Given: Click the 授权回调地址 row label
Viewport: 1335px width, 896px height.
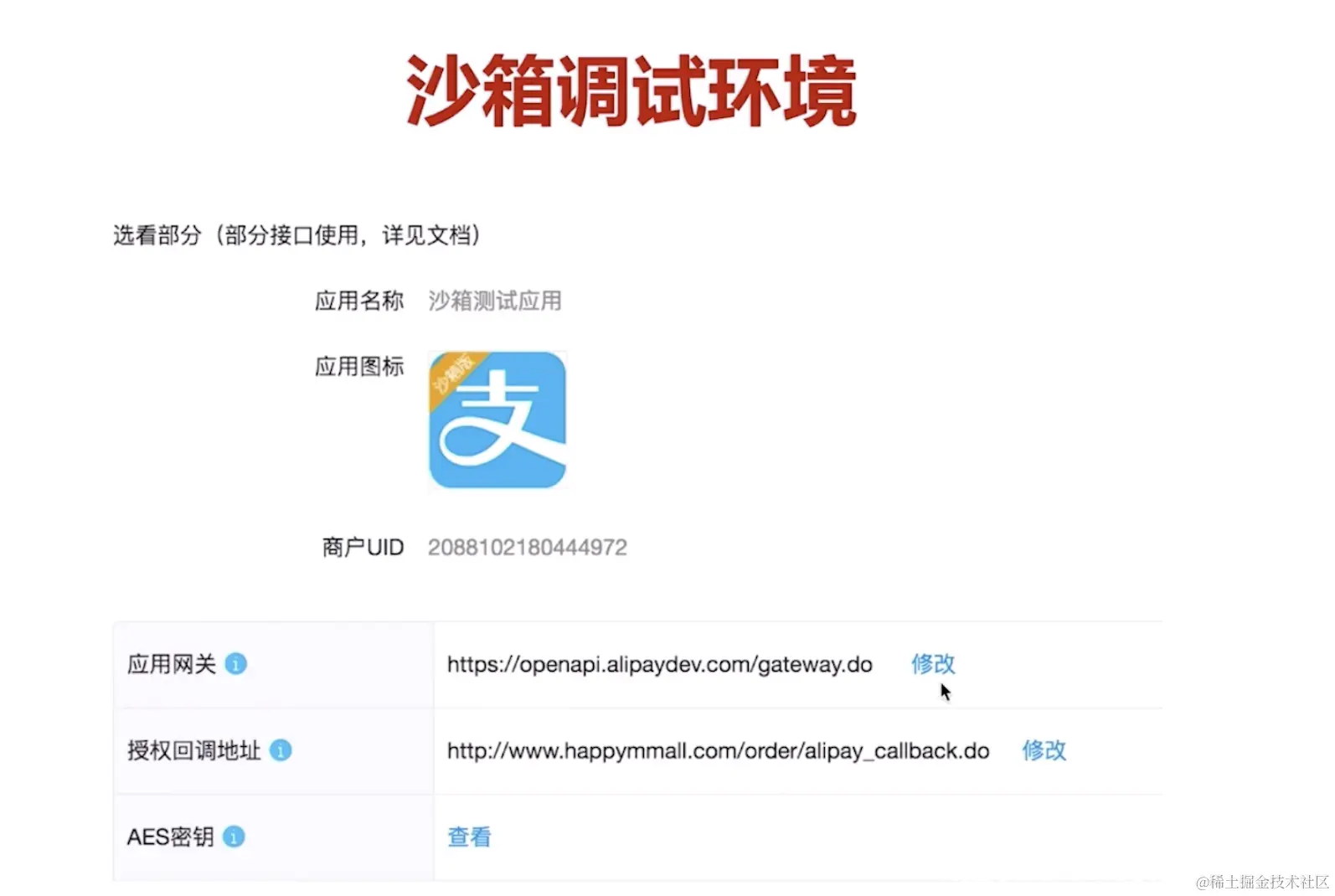Looking at the screenshot, I should point(194,750).
